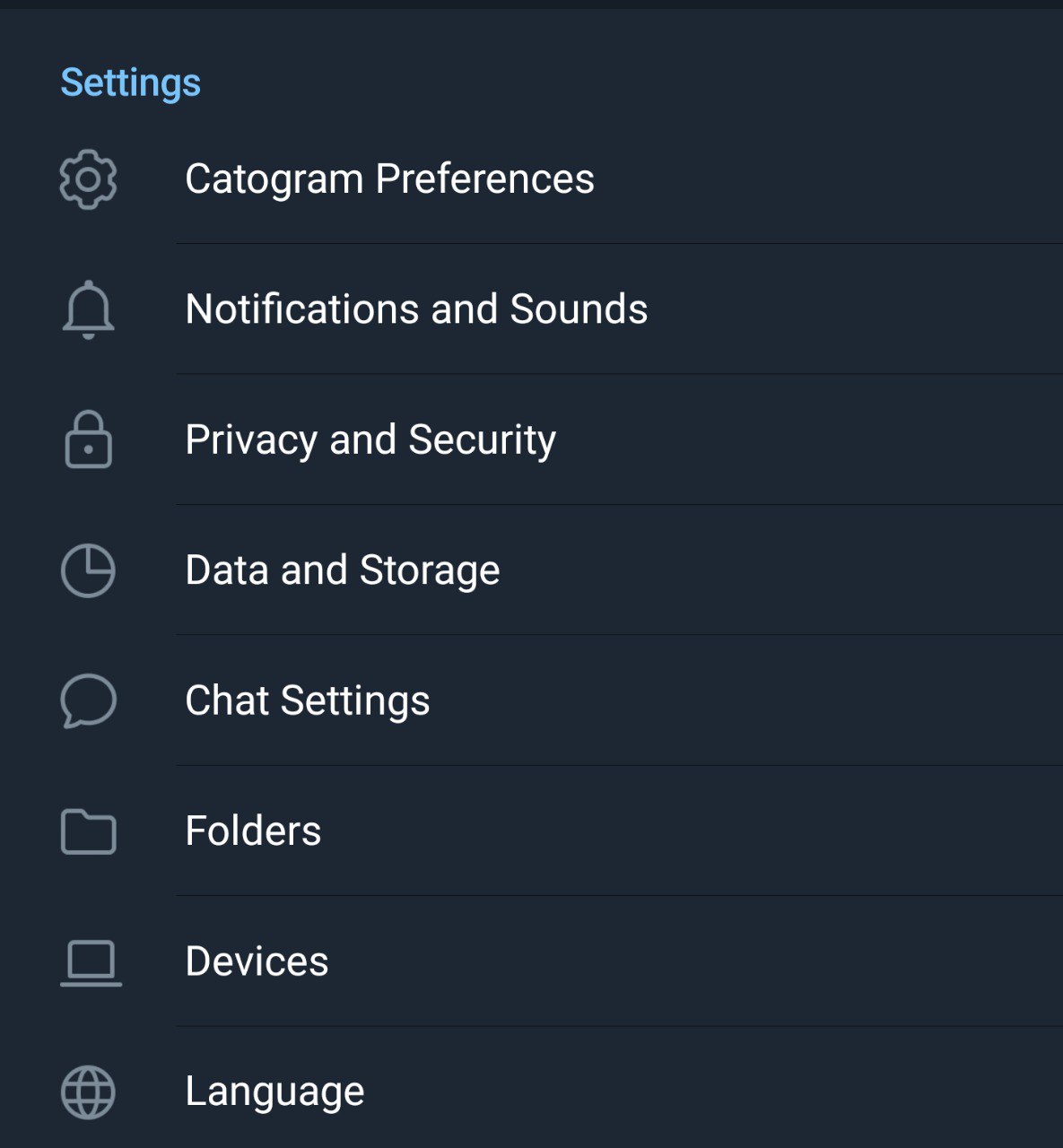
Task: Click the word Storage in the data row
Action: (430, 571)
